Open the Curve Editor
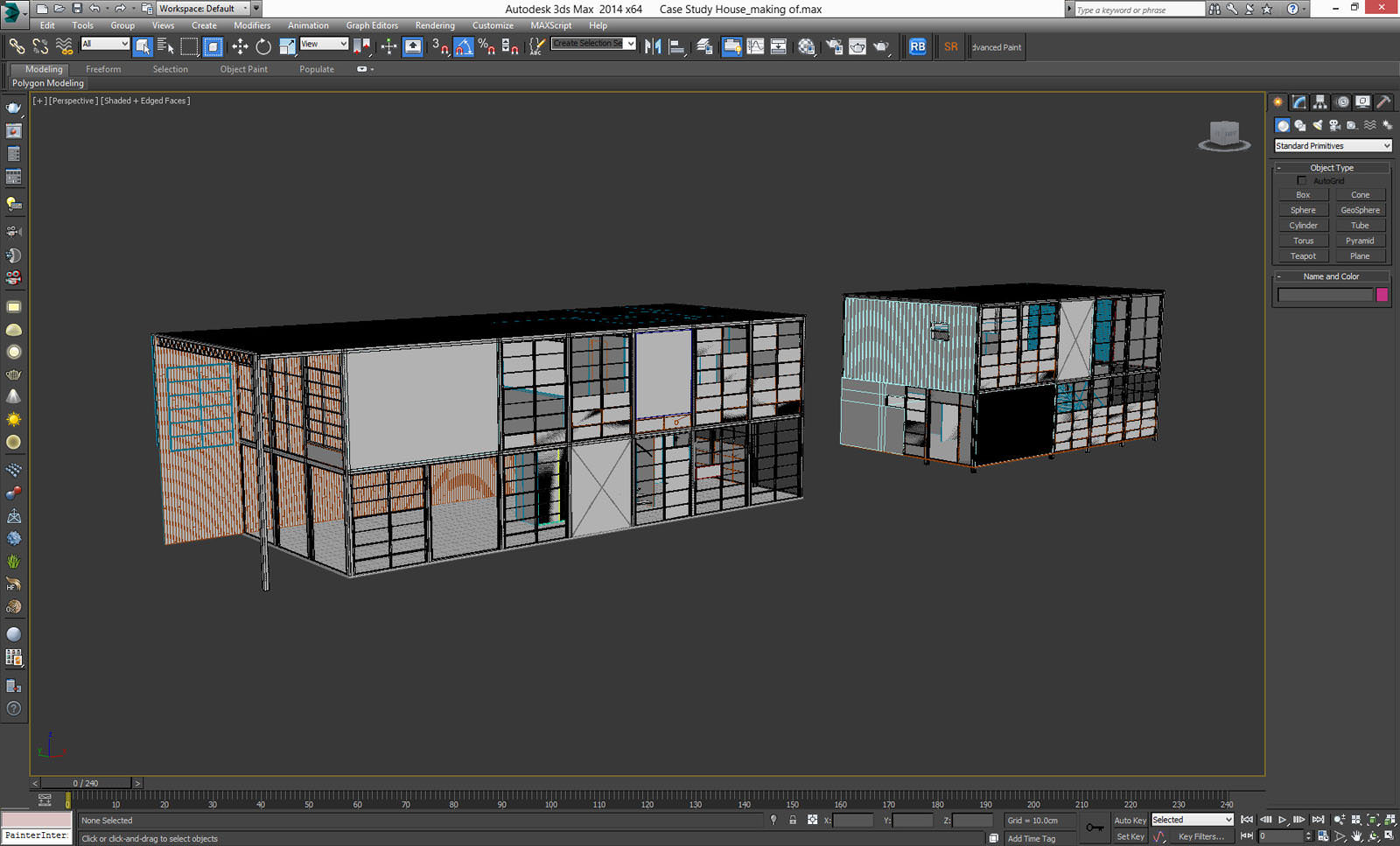The width and height of the screenshot is (1400, 846). click(755, 46)
